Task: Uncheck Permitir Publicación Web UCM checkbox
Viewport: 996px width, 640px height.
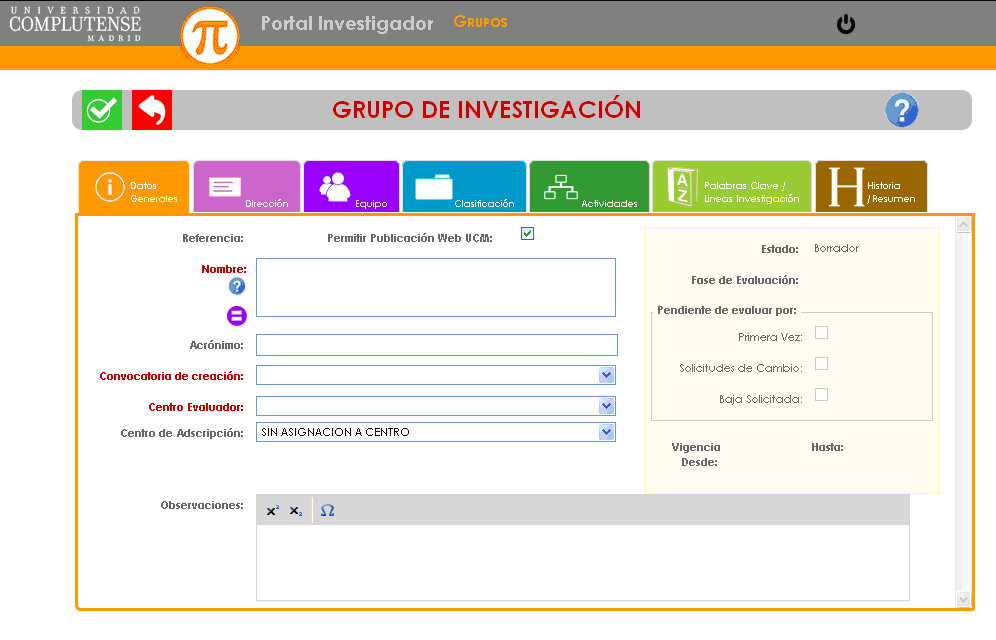Action: (527, 234)
